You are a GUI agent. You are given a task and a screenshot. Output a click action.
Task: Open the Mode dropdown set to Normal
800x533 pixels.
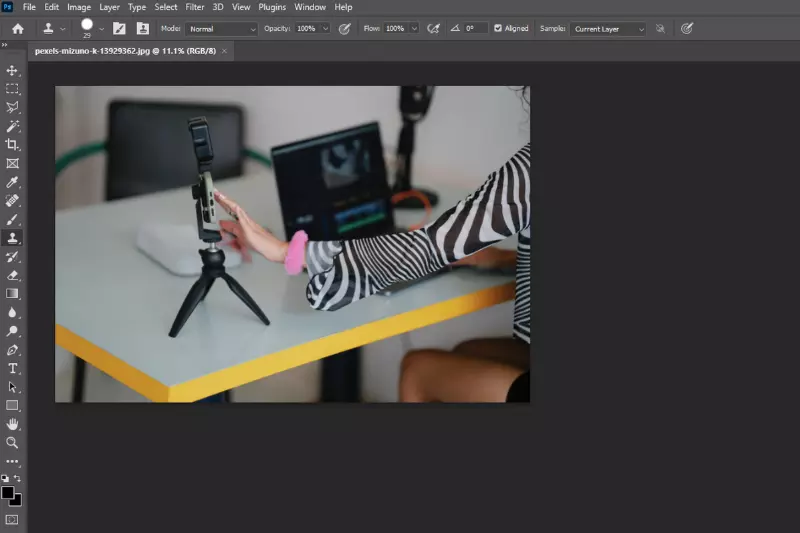click(221, 29)
